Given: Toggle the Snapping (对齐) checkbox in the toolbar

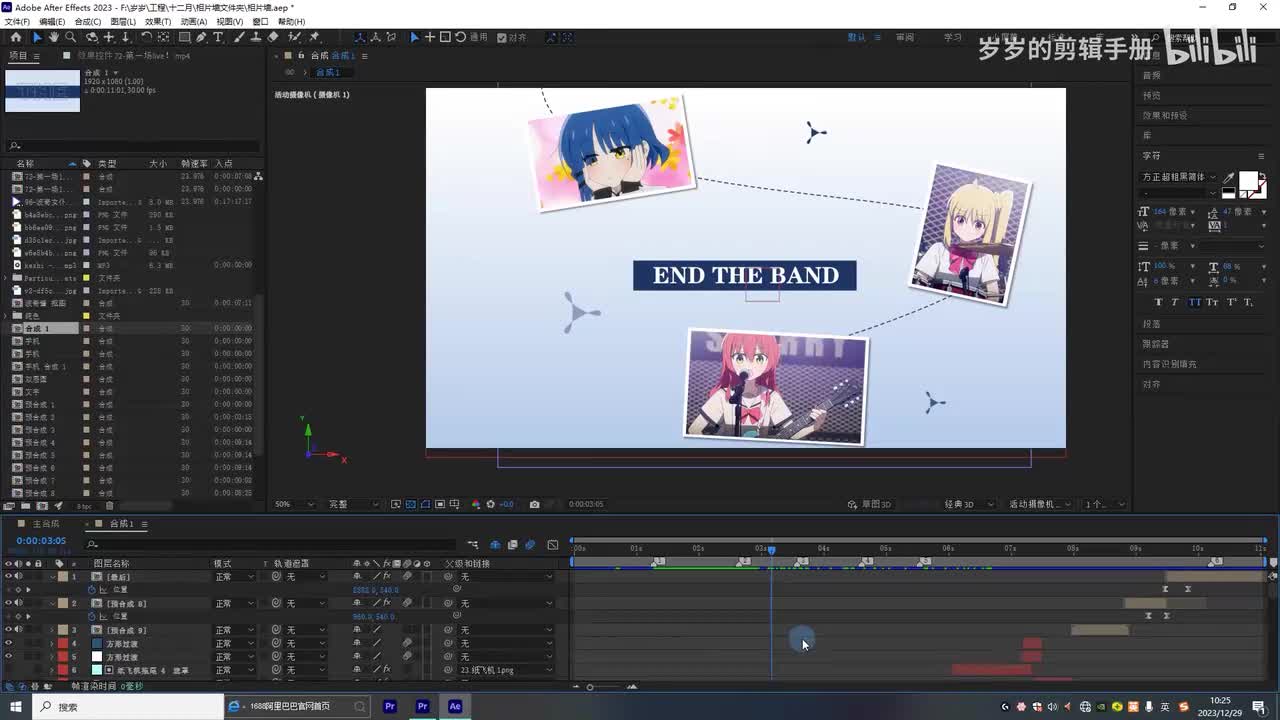Looking at the screenshot, I should pos(502,37).
